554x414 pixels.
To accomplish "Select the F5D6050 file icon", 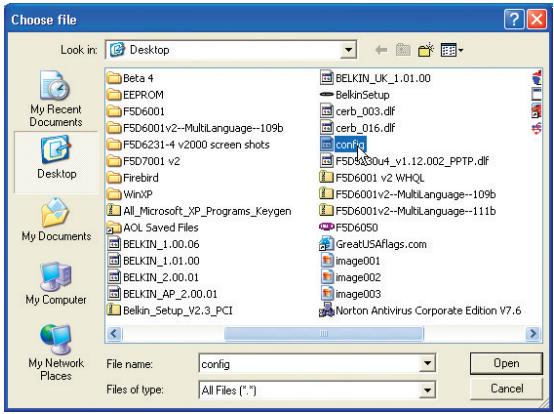I will tap(326, 227).
